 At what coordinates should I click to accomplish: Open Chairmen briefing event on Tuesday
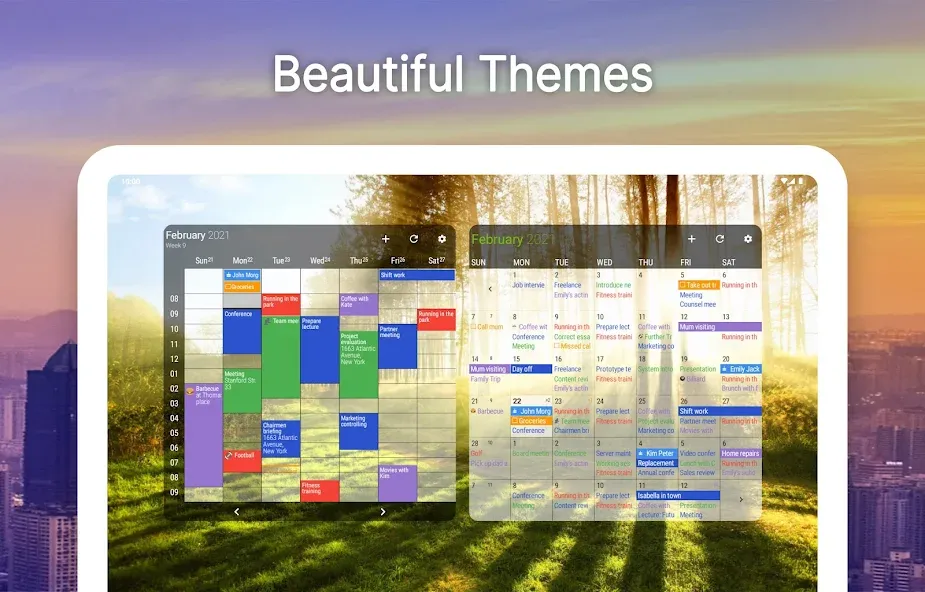pyautogui.click(x=281, y=439)
